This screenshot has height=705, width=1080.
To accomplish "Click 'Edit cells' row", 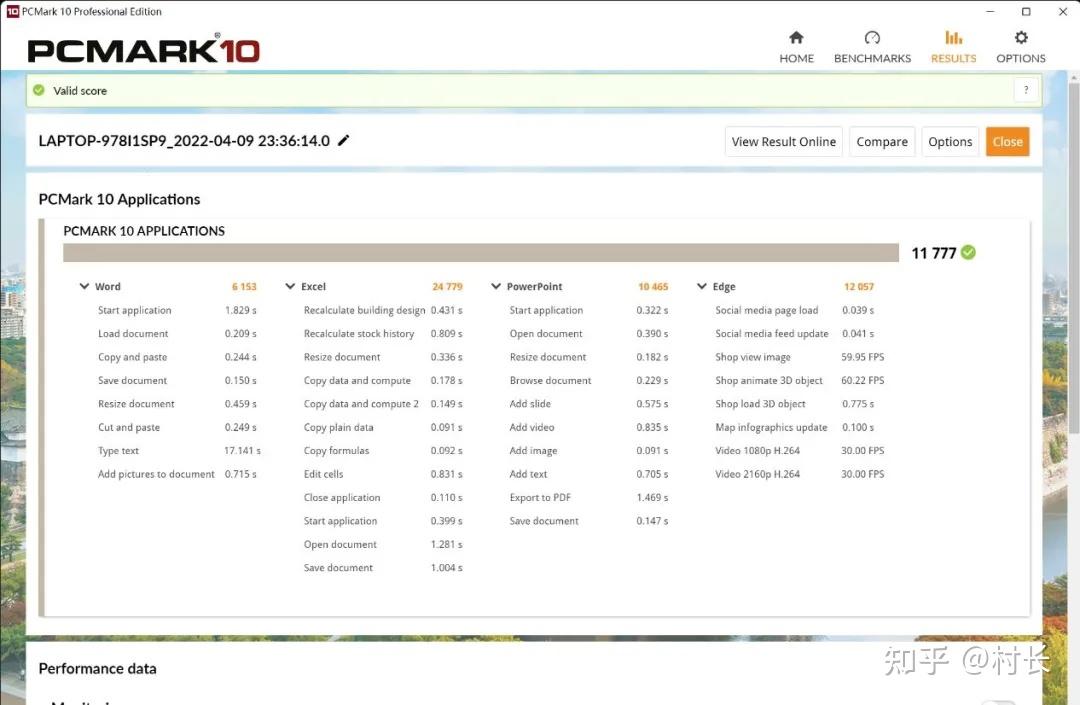I will coord(383,474).
